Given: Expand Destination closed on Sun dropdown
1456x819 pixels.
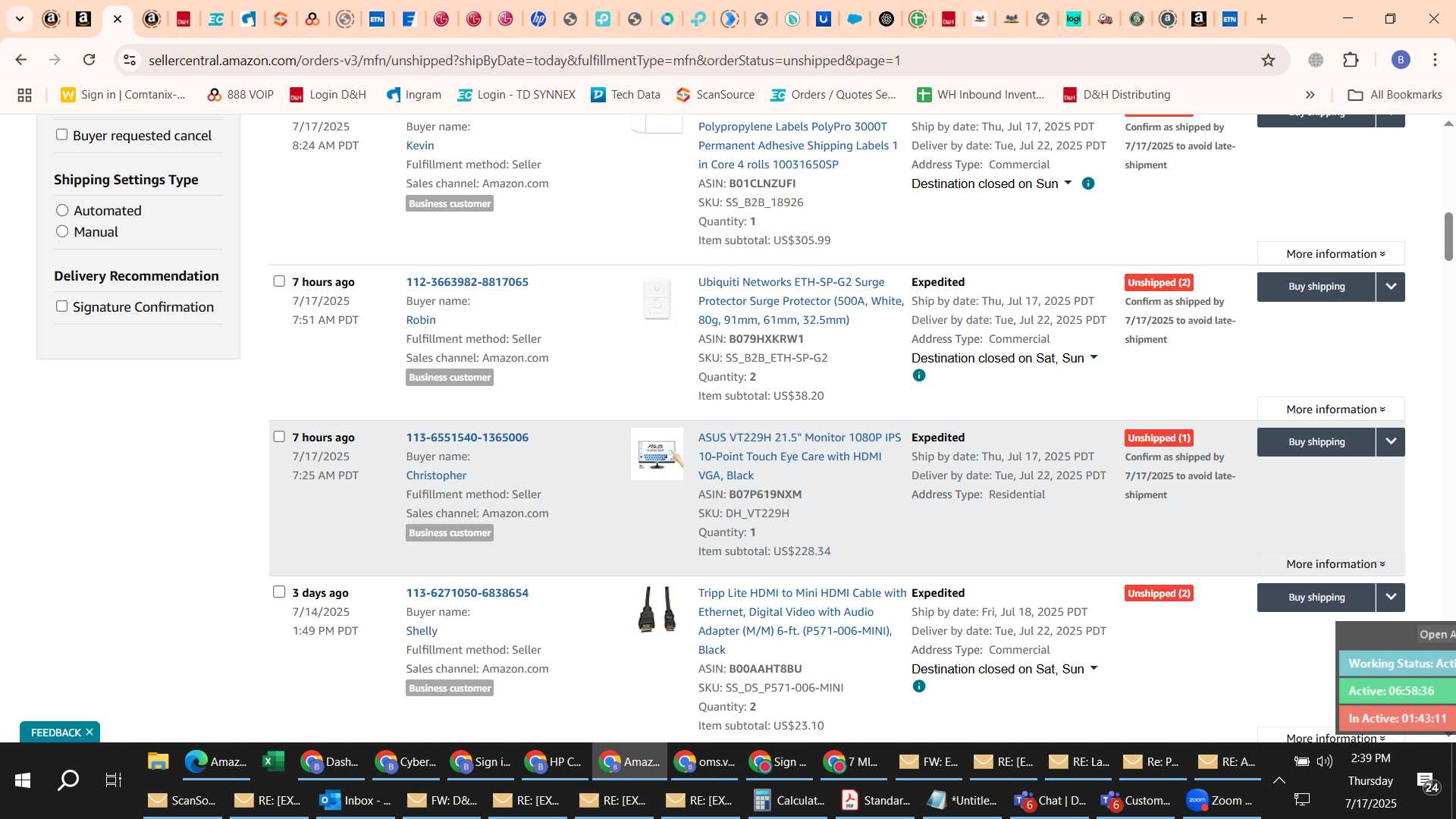Looking at the screenshot, I should (1068, 183).
